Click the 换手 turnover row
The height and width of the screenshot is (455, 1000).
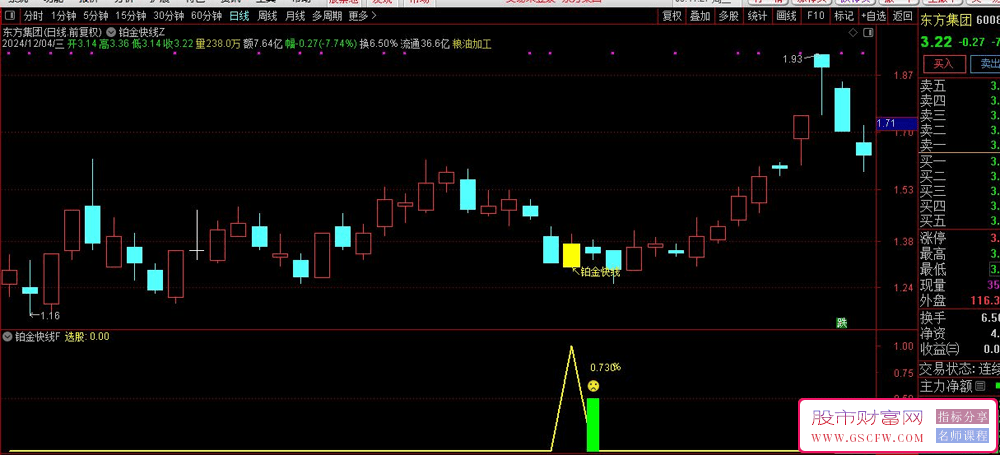(x=959, y=318)
